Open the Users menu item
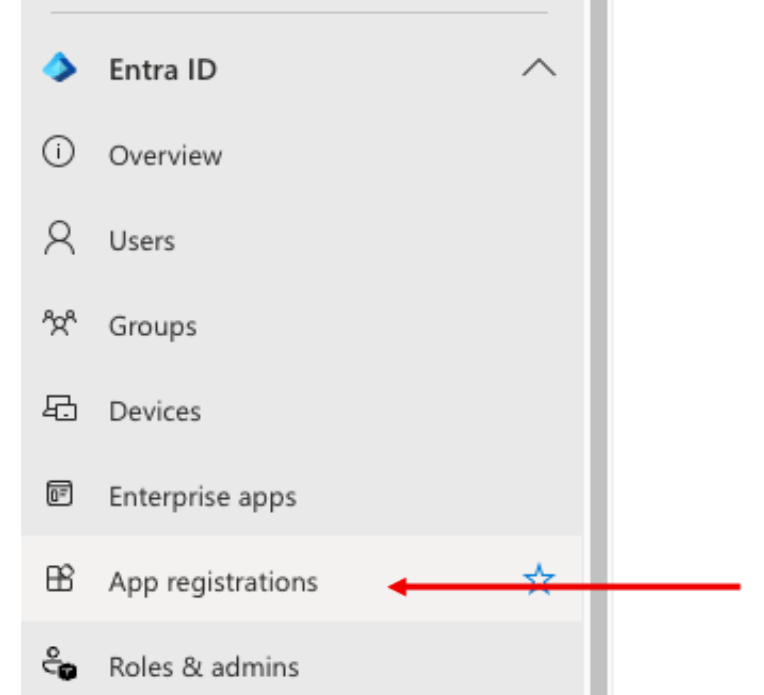 tap(142, 241)
